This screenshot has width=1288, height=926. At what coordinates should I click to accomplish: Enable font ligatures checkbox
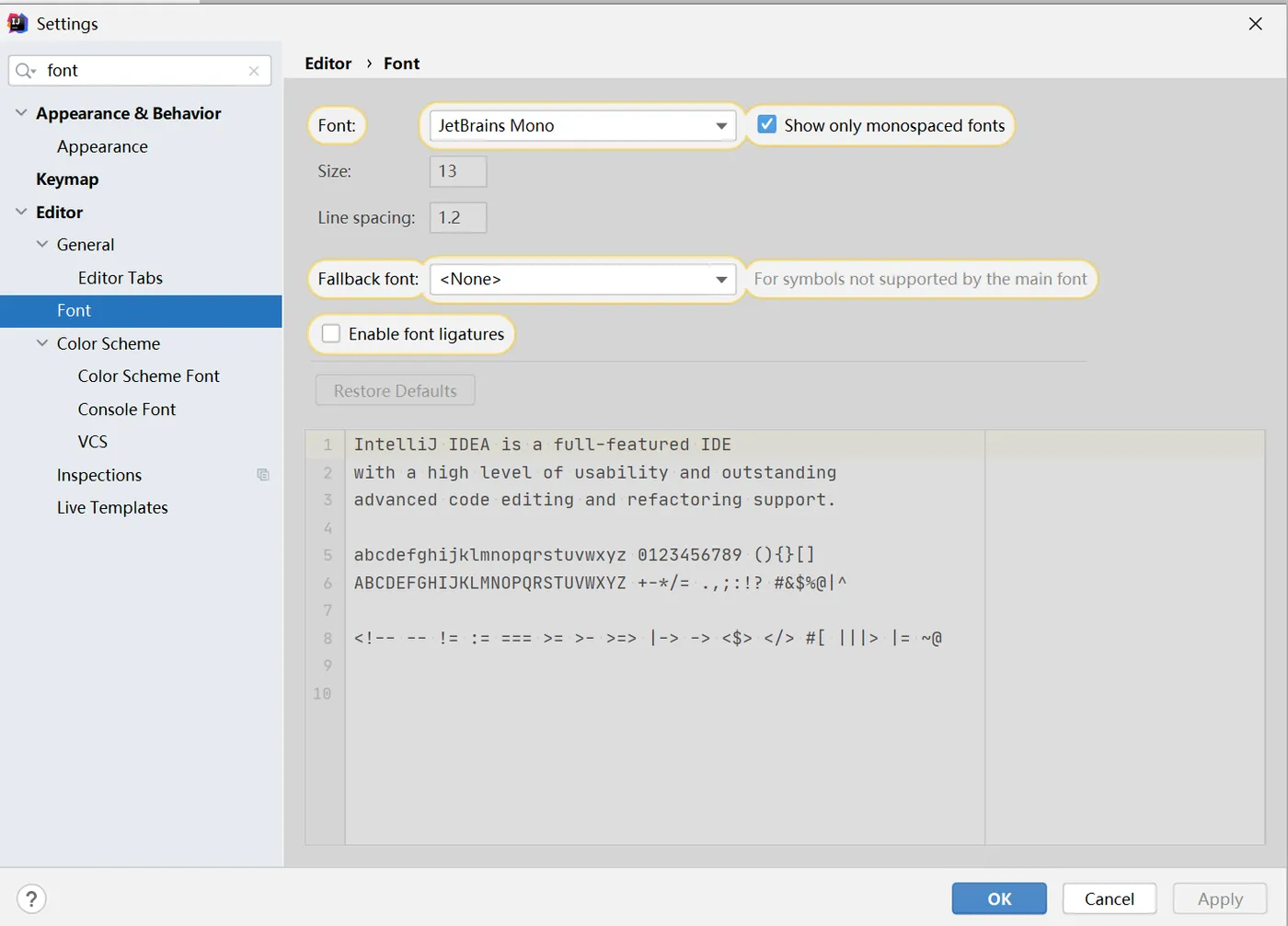(x=331, y=333)
